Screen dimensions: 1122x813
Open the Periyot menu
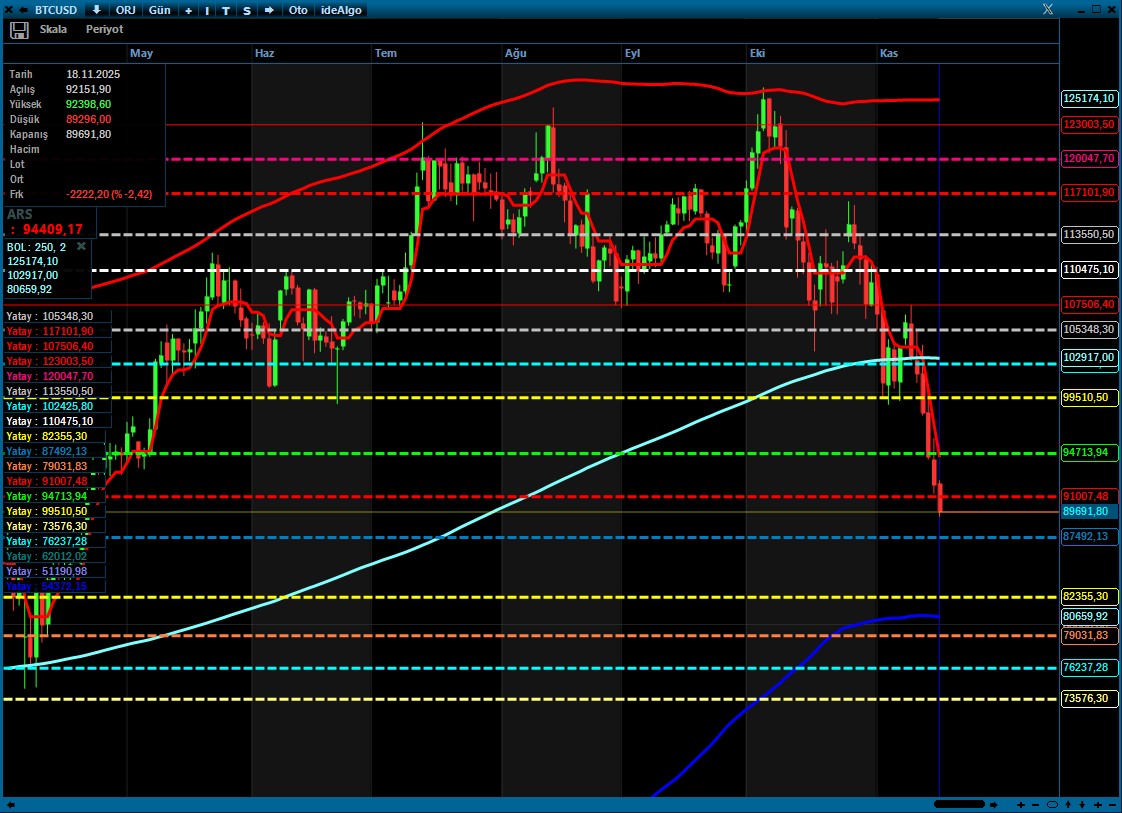click(104, 29)
